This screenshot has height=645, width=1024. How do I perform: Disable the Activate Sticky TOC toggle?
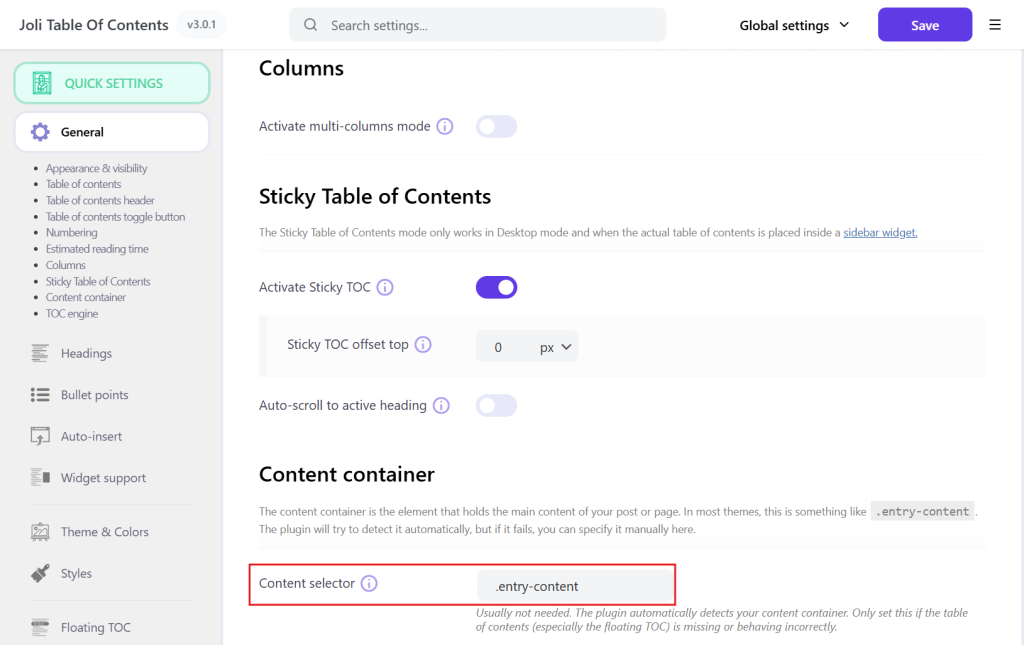tap(496, 288)
